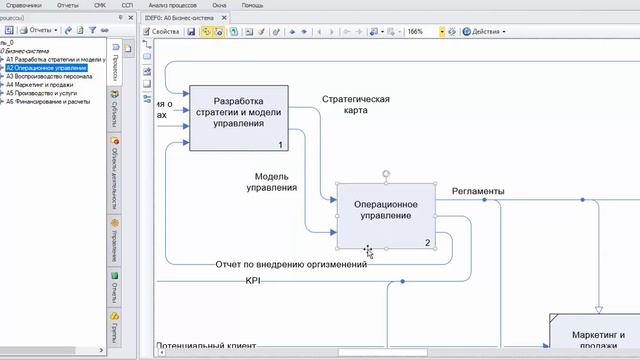Viewport: 640px width, 360px height.
Task: Switch to the Объекты деятельности vertical tab
Action: pyautogui.click(x=115, y=174)
